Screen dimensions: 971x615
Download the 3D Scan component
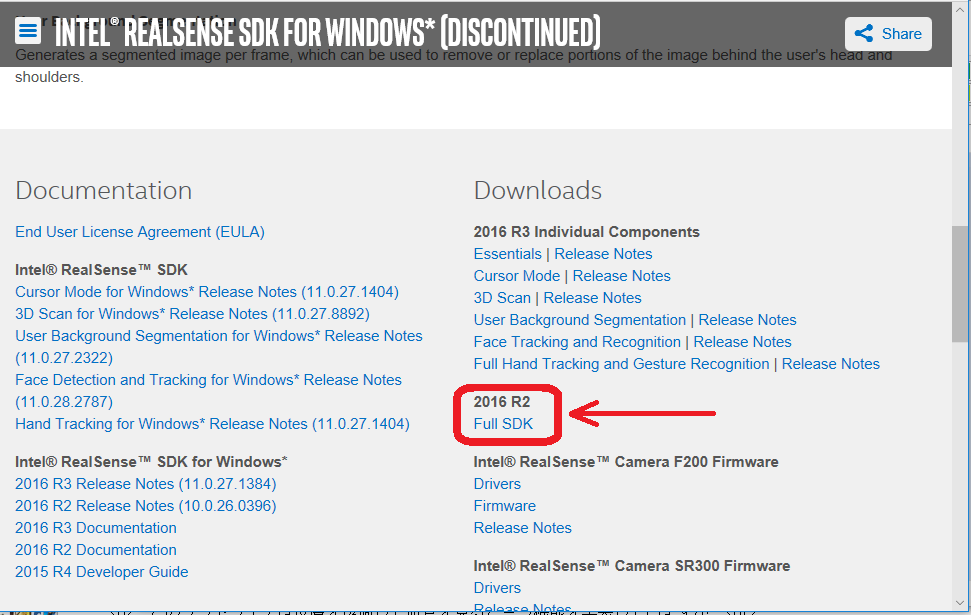point(502,298)
